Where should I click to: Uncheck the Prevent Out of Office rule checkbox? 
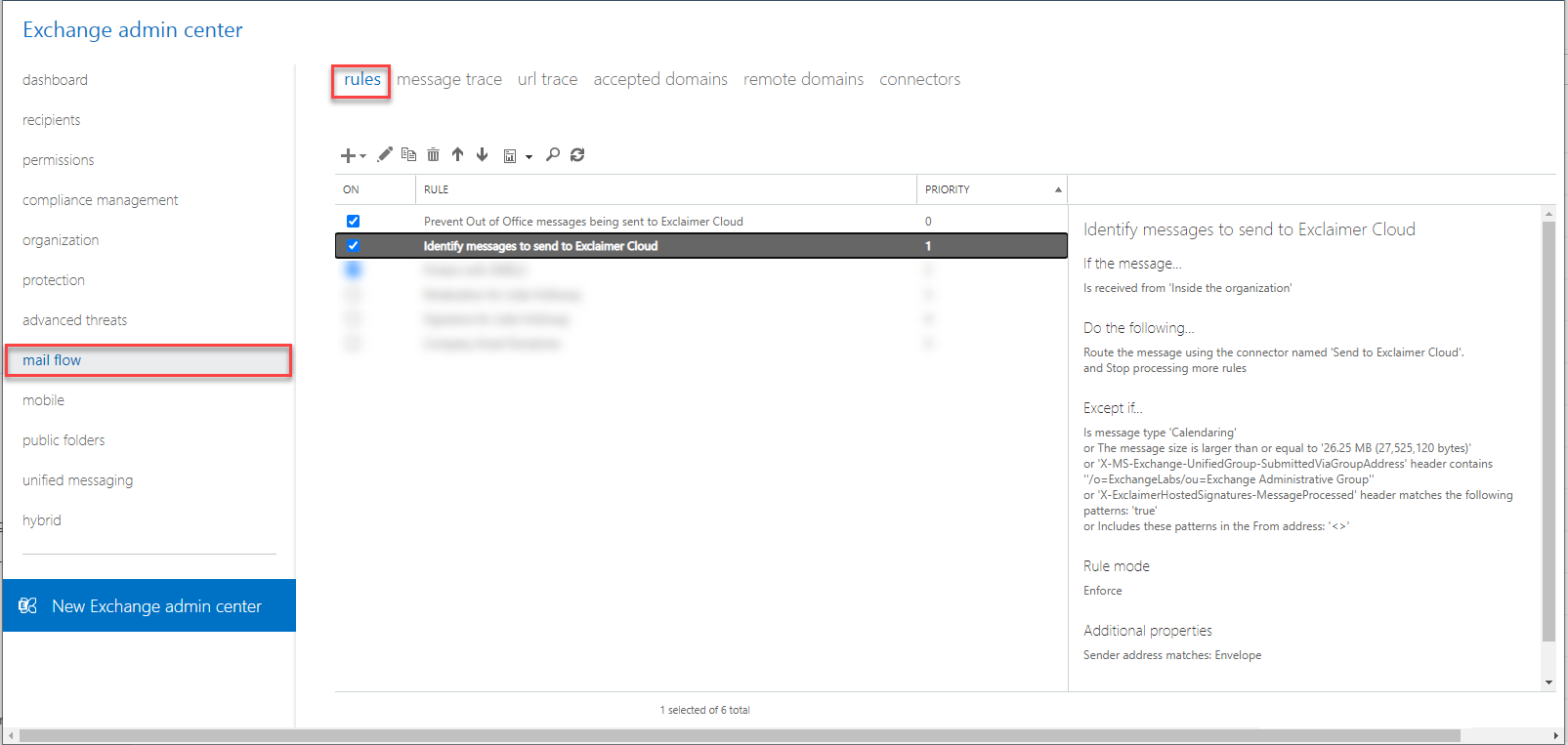[354, 222]
